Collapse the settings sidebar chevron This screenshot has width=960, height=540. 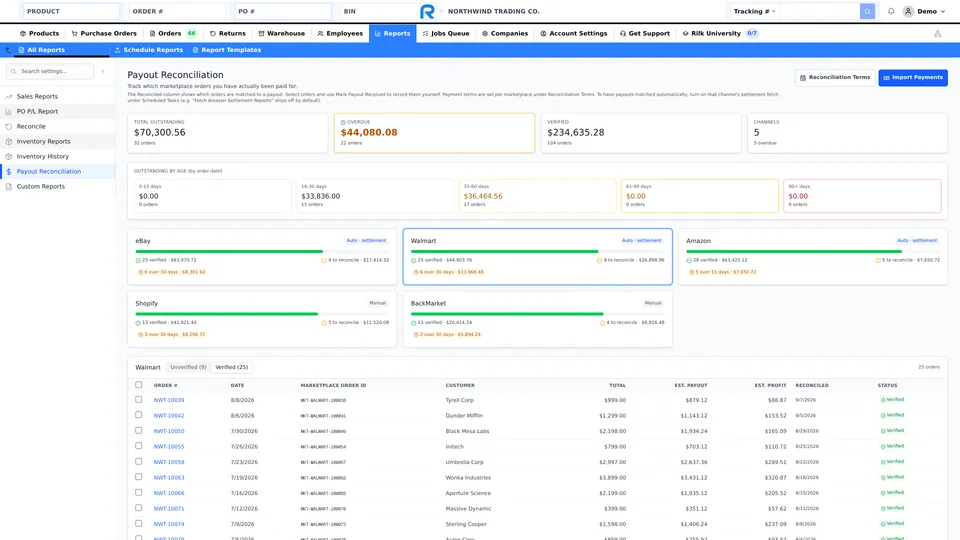103,72
